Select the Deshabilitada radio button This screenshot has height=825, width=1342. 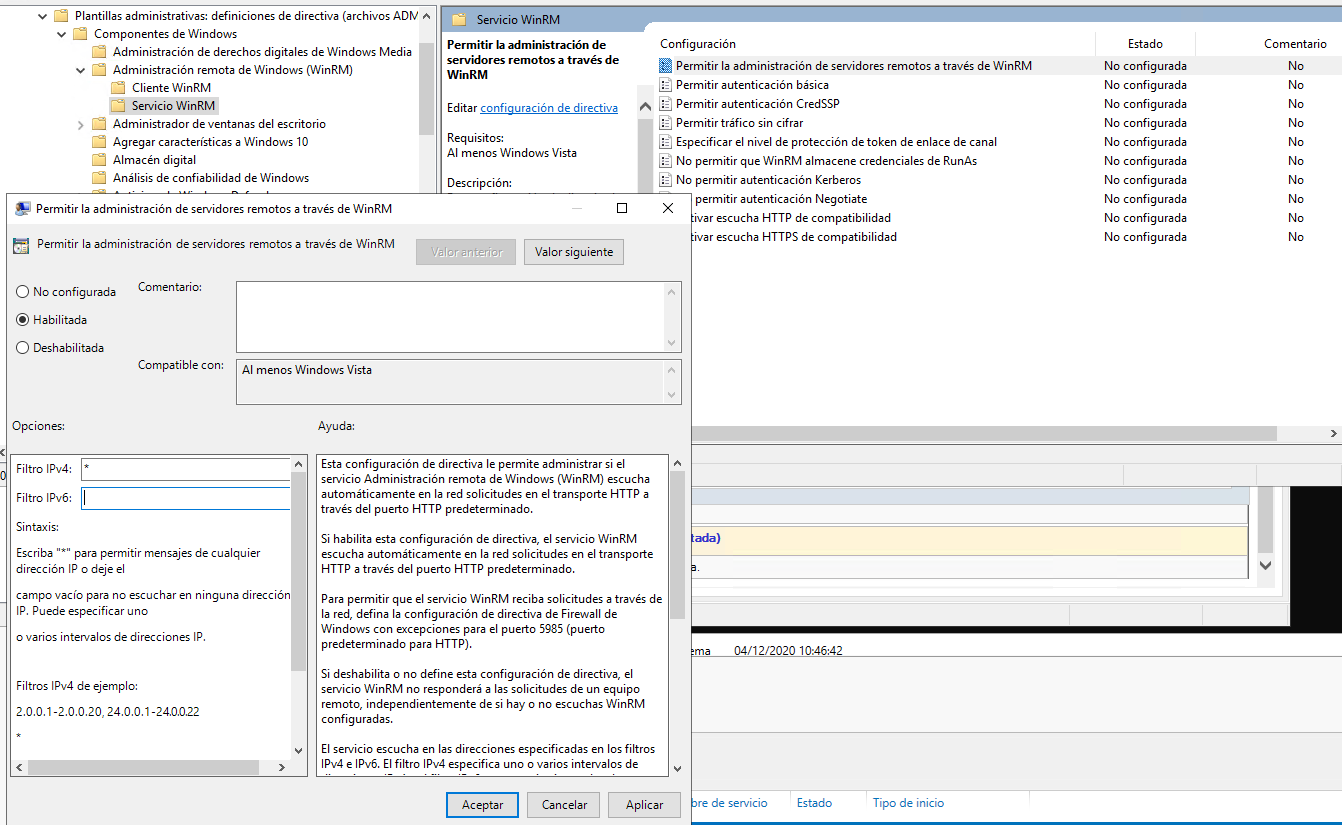click(23, 348)
